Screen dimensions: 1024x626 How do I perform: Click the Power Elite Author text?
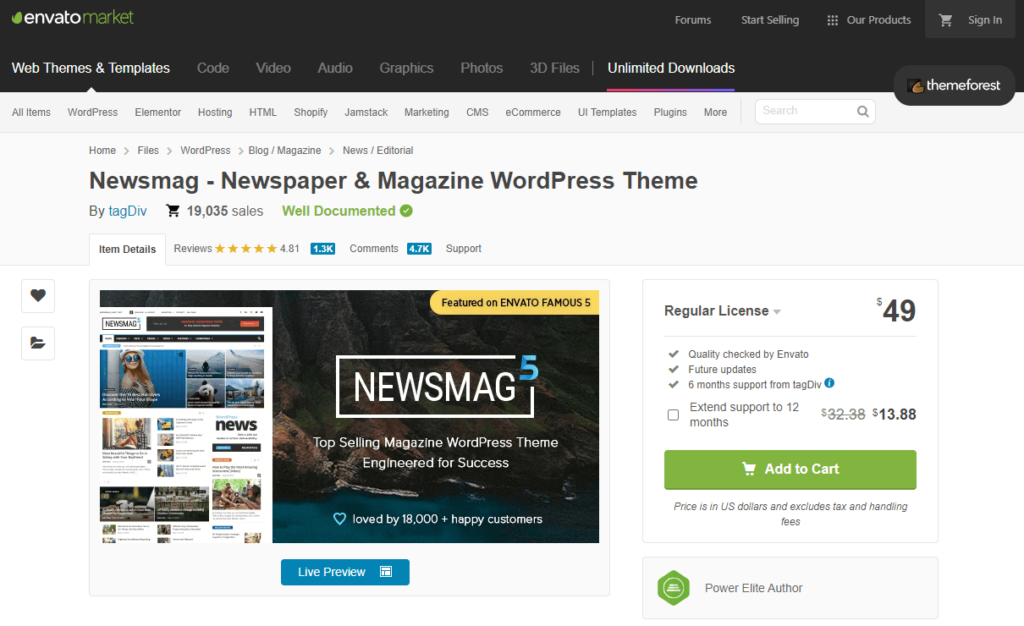pos(754,588)
